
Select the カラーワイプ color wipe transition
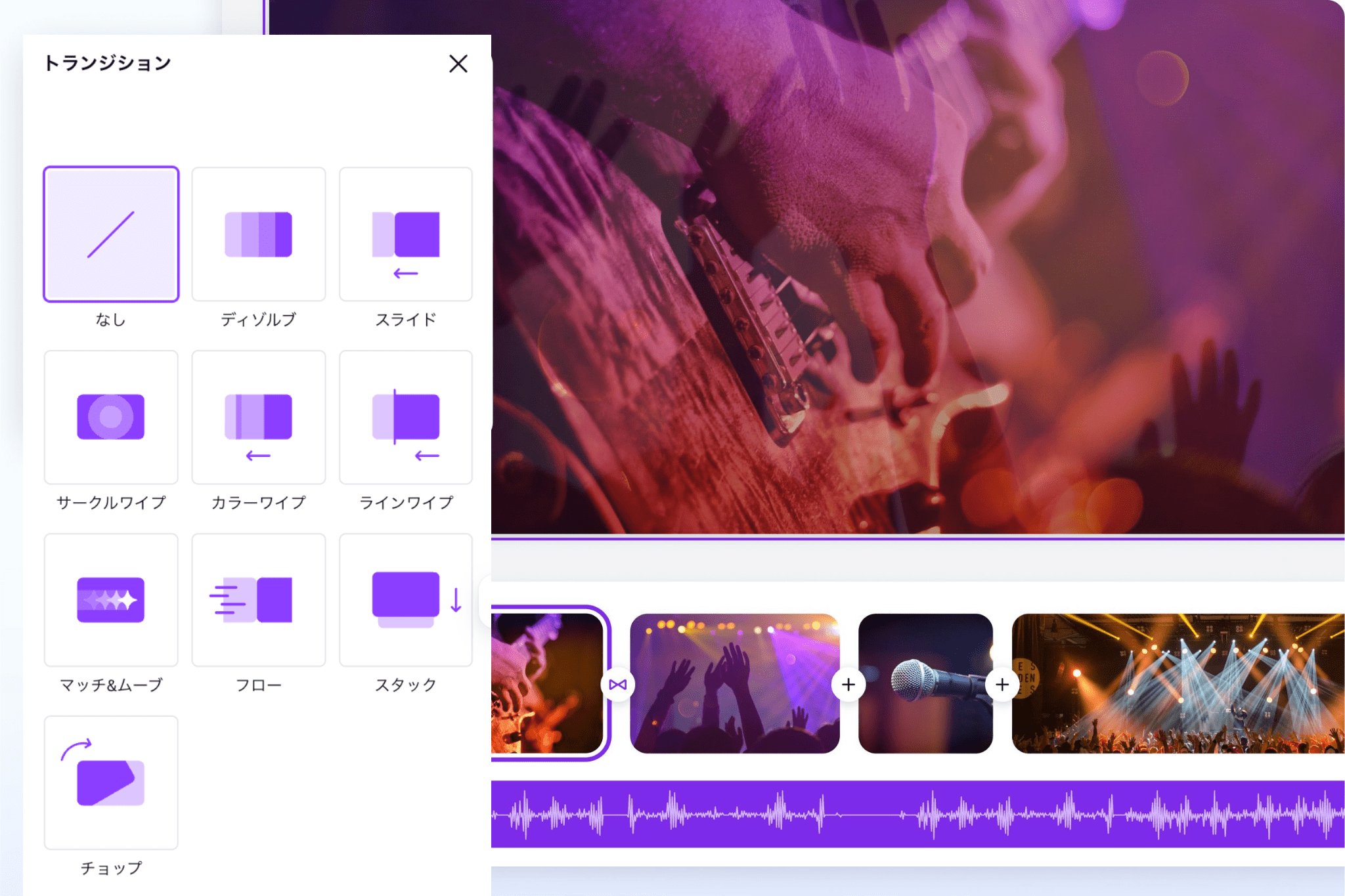[x=258, y=417]
